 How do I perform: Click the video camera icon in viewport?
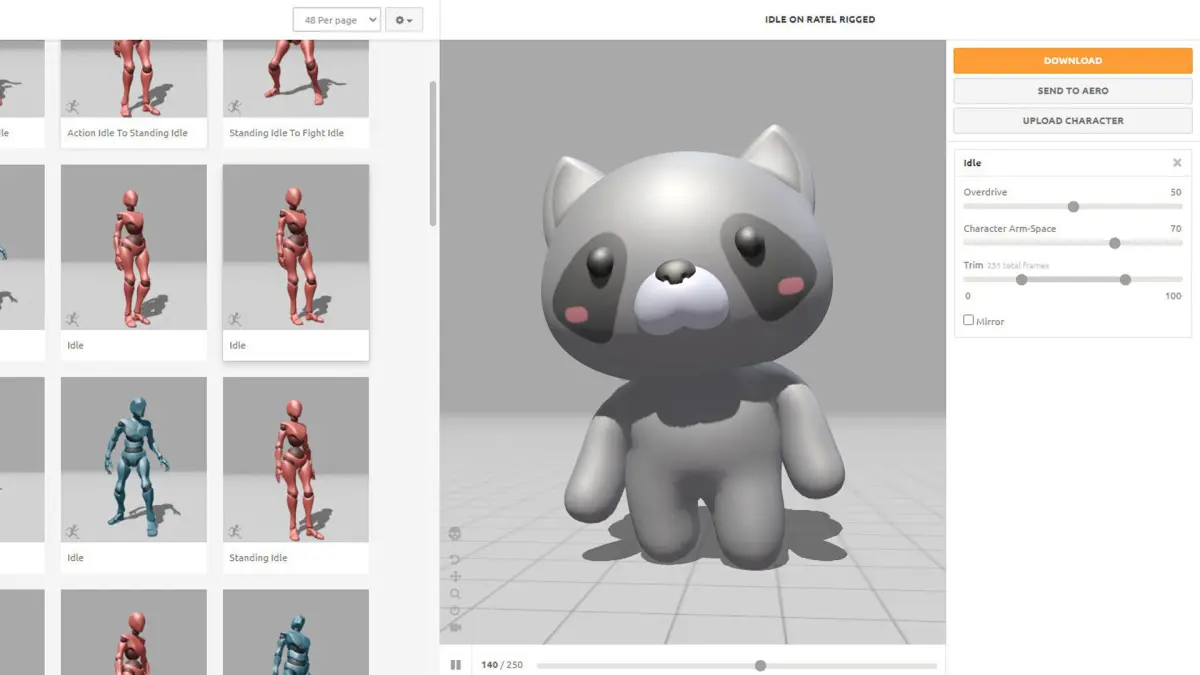455,628
